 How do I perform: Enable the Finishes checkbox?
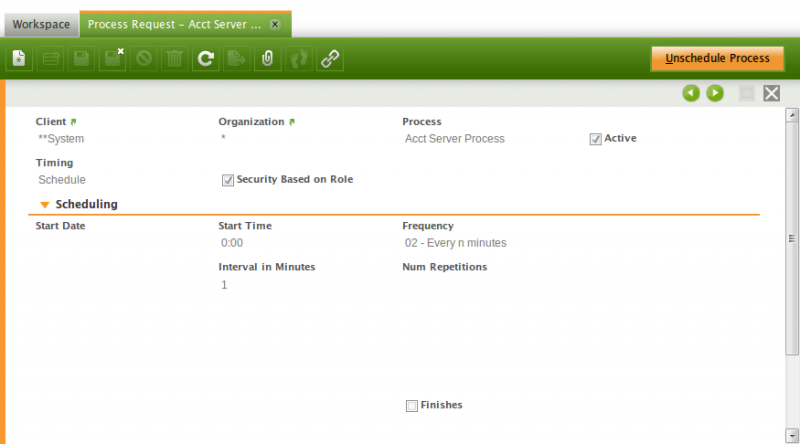tap(411, 405)
